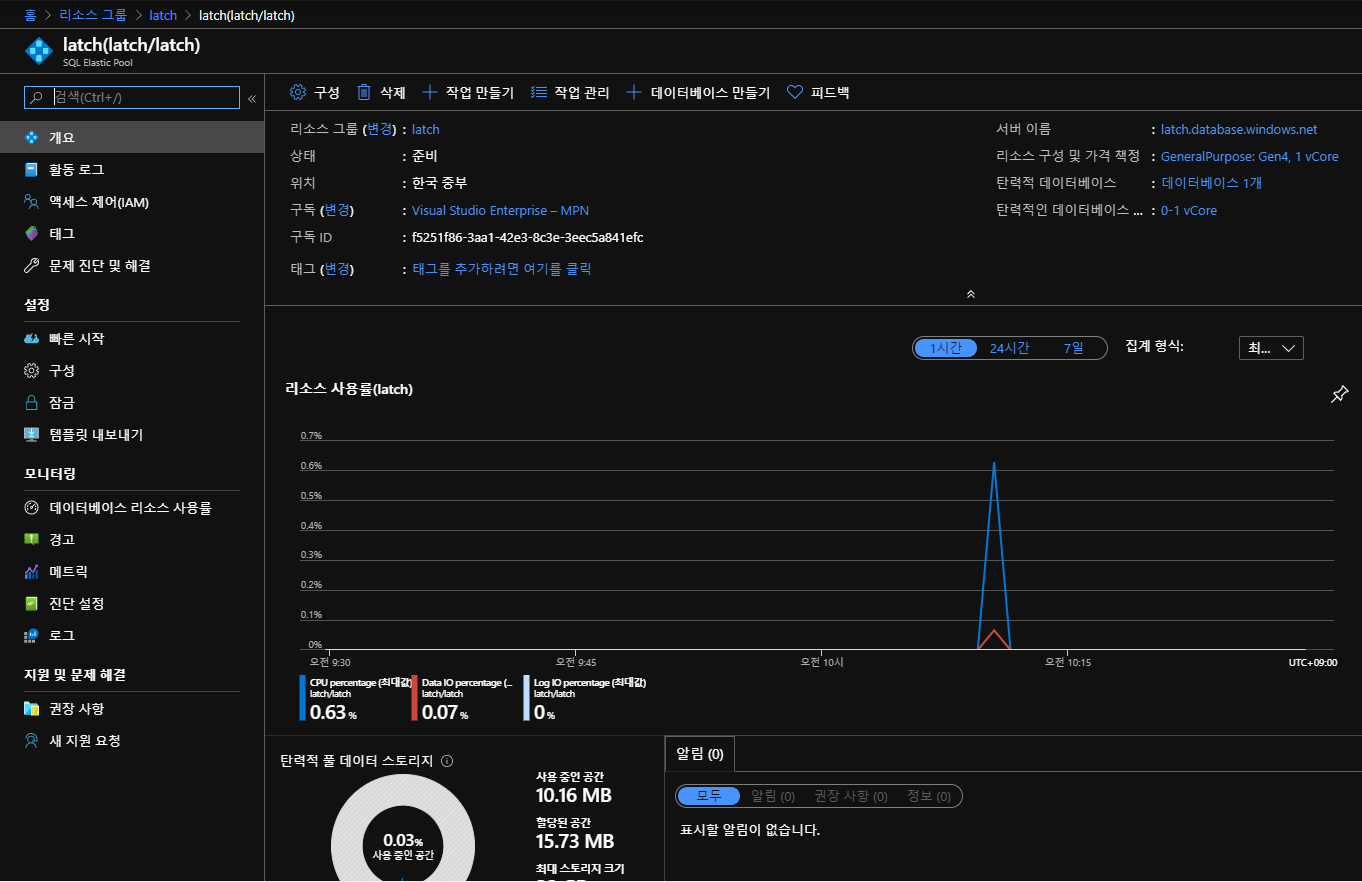
Task: Open 개요 in the sidebar menu
Action: click(132, 137)
